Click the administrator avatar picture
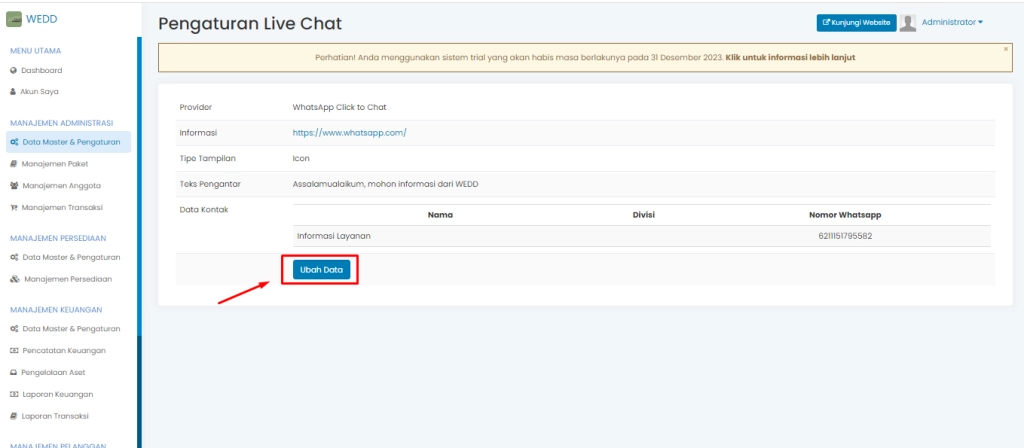This screenshot has height=448, width=1024. 908,23
